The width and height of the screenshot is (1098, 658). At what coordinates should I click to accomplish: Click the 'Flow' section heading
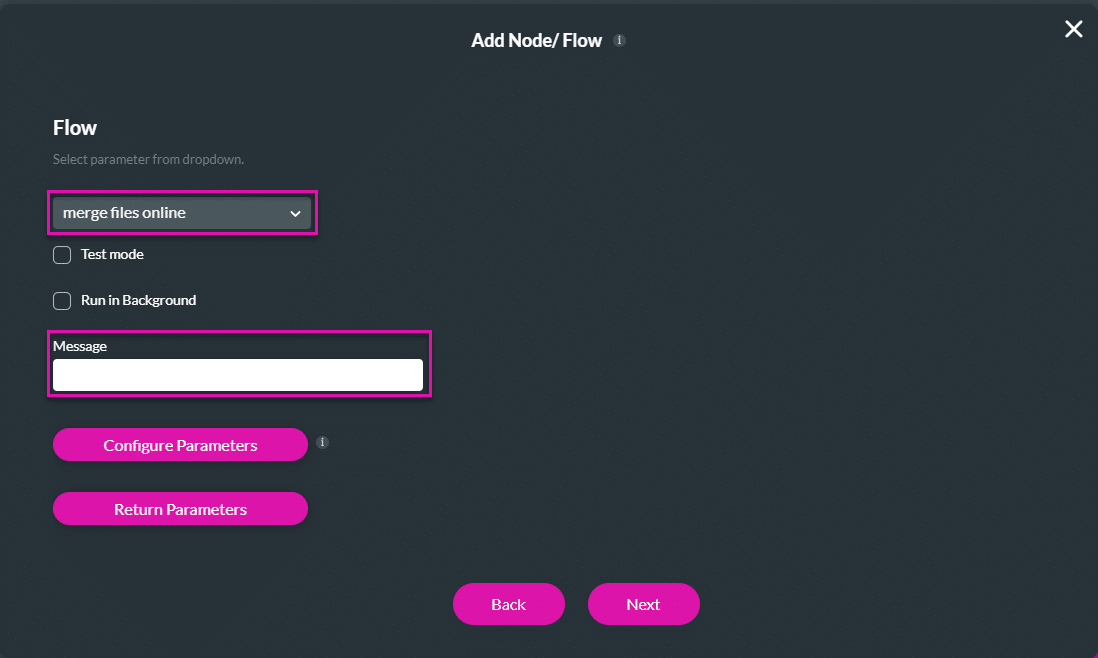click(x=75, y=128)
